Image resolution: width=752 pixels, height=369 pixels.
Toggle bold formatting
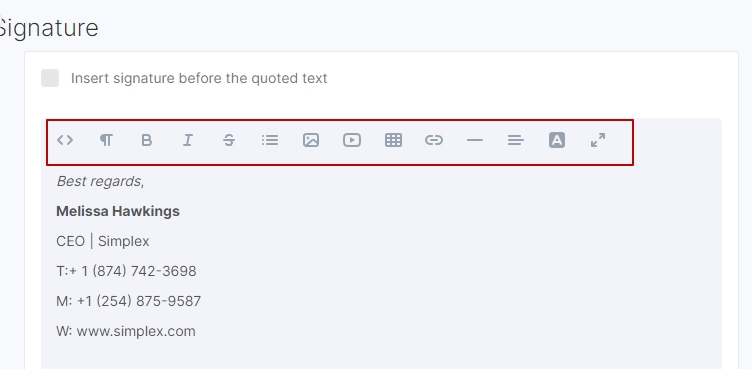147,140
